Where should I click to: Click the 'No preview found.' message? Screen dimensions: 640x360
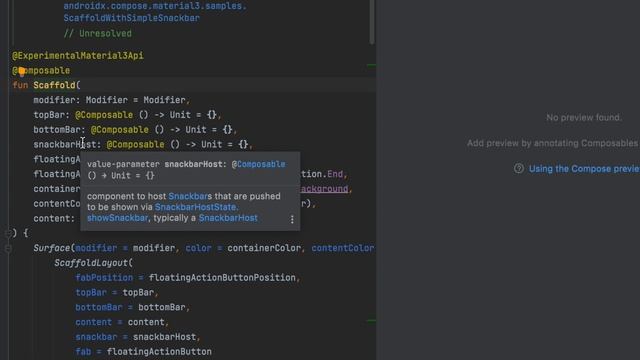pyautogui.click(x=584, y=118)
